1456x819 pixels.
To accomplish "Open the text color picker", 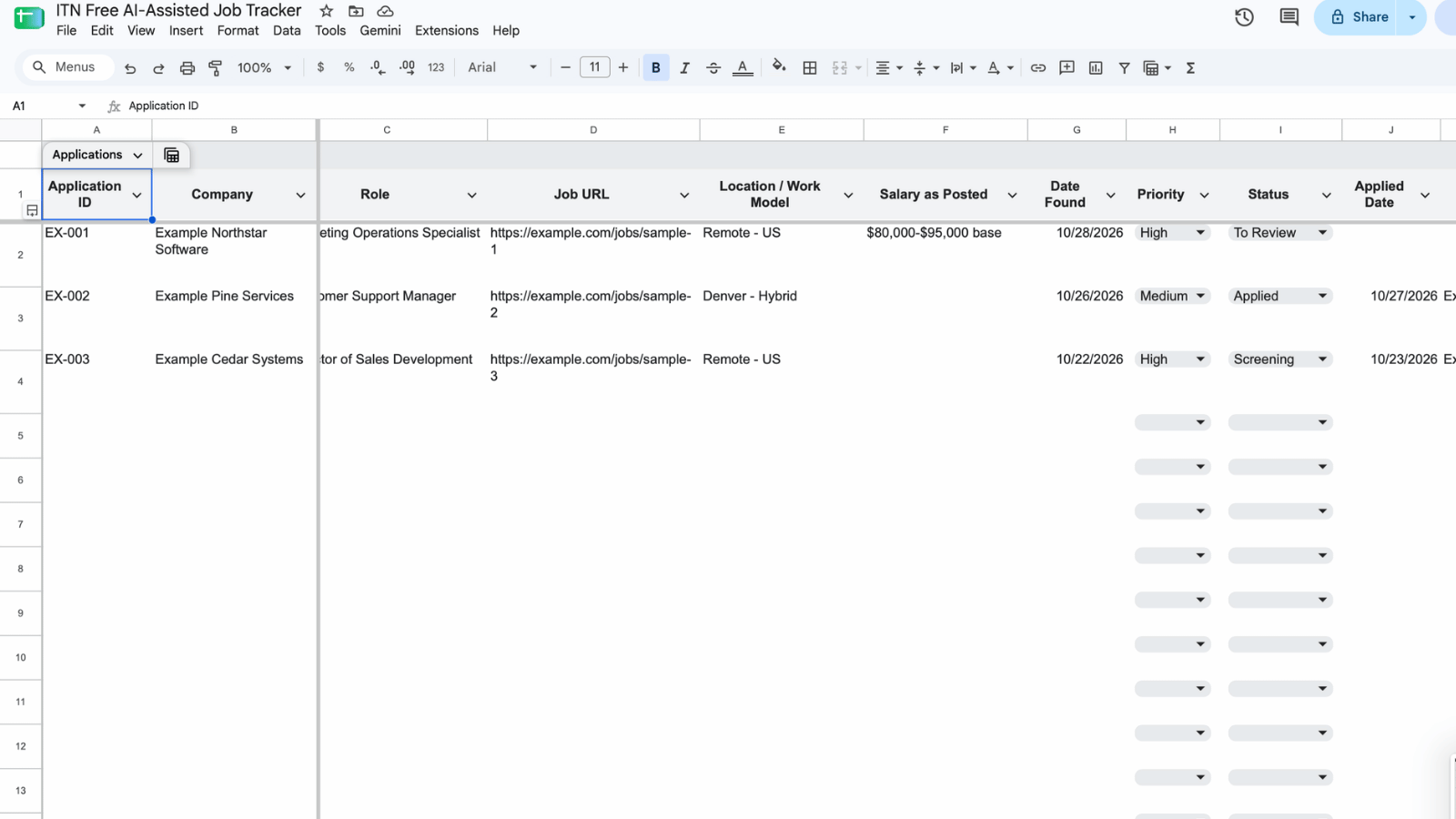I will point(743,67).
